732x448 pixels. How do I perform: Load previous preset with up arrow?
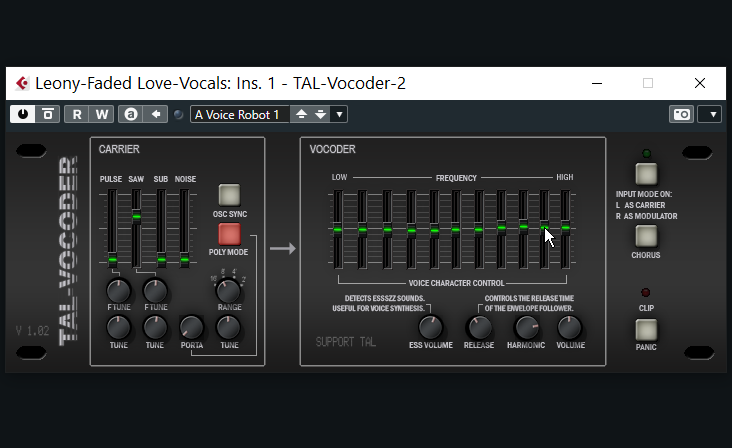coord(301,114)
